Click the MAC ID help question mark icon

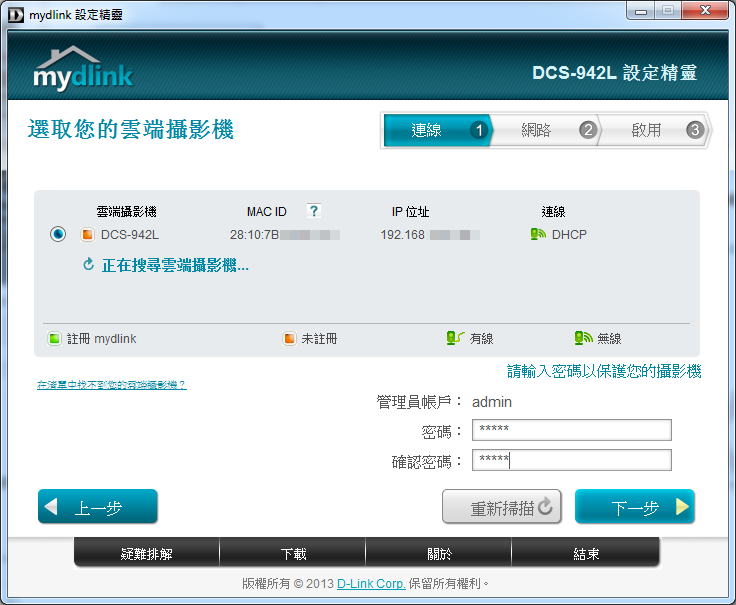314,211
